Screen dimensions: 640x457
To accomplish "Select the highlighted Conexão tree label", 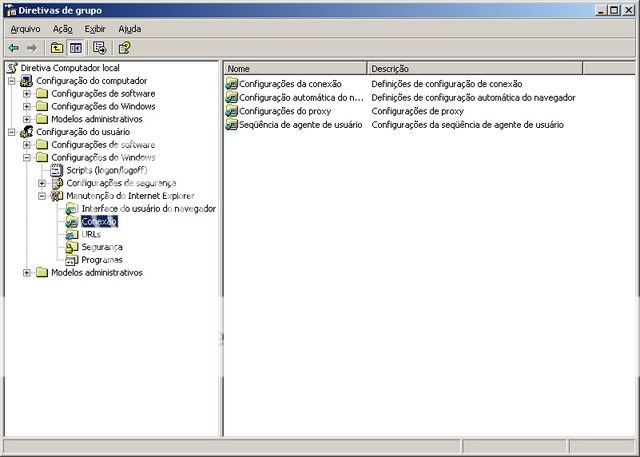I will tap(100, 222).
